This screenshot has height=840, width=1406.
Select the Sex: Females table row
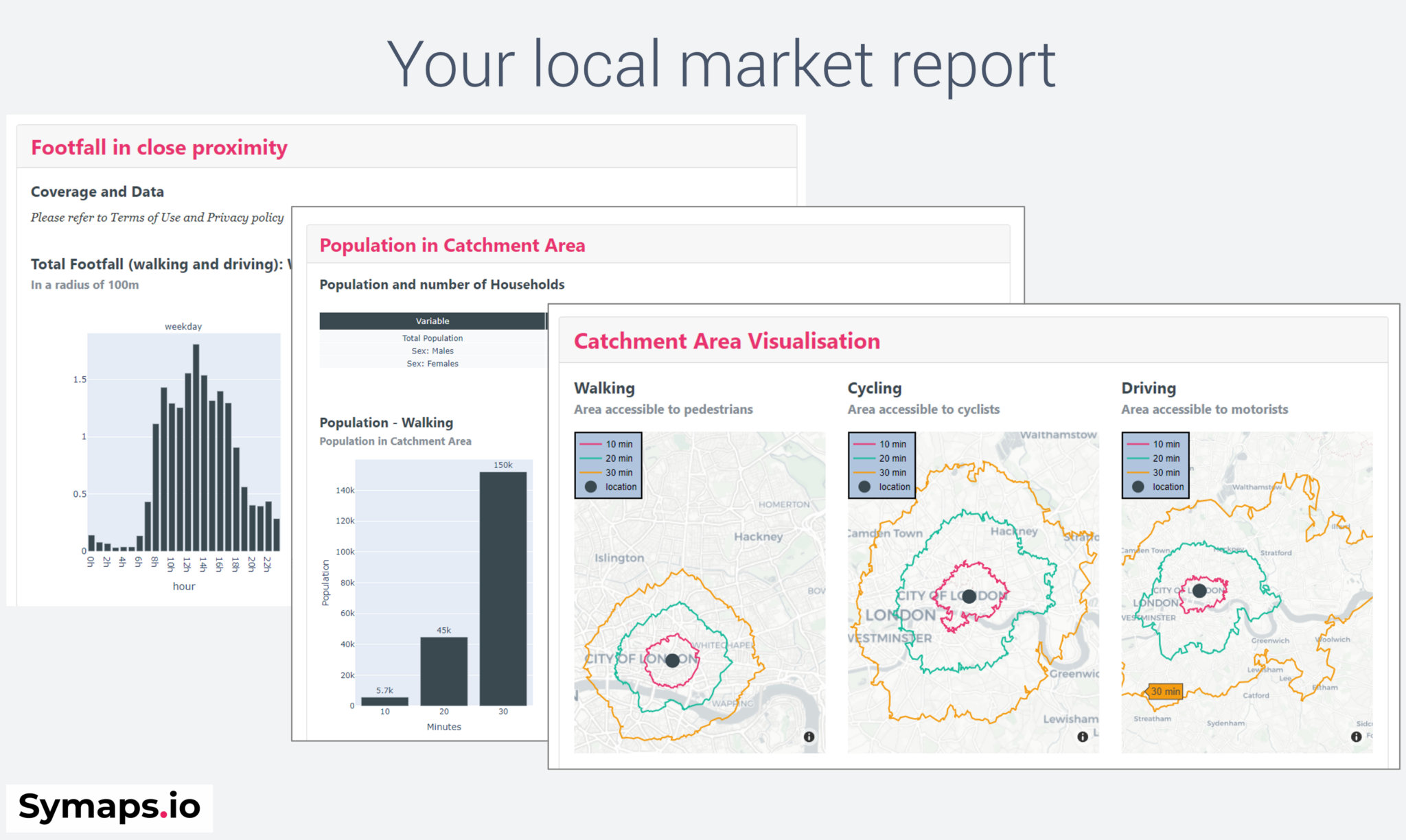pos(433,364)
